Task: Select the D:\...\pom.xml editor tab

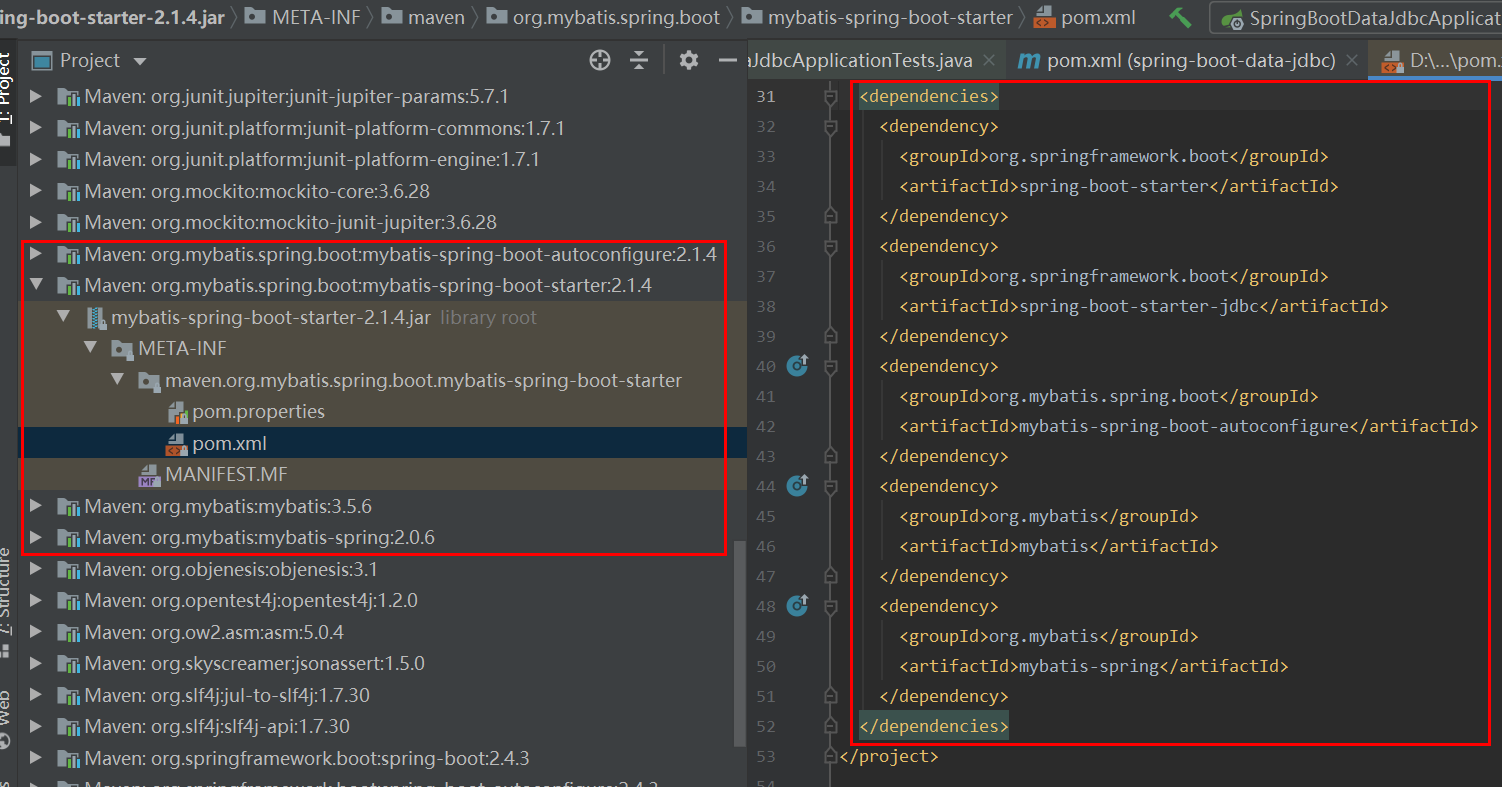Action: coord(1436,61)
